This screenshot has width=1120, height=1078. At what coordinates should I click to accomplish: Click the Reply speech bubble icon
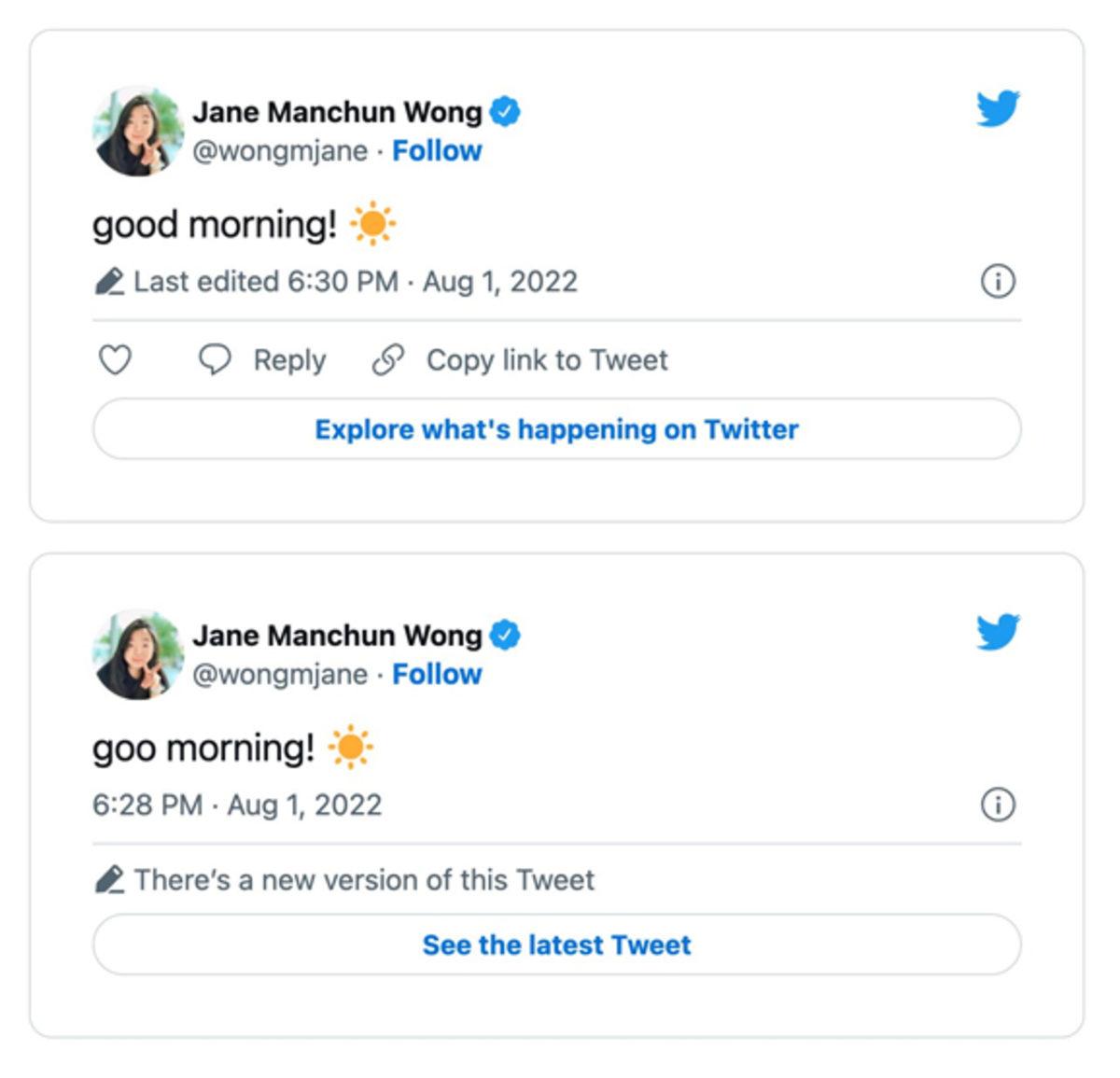217,359
